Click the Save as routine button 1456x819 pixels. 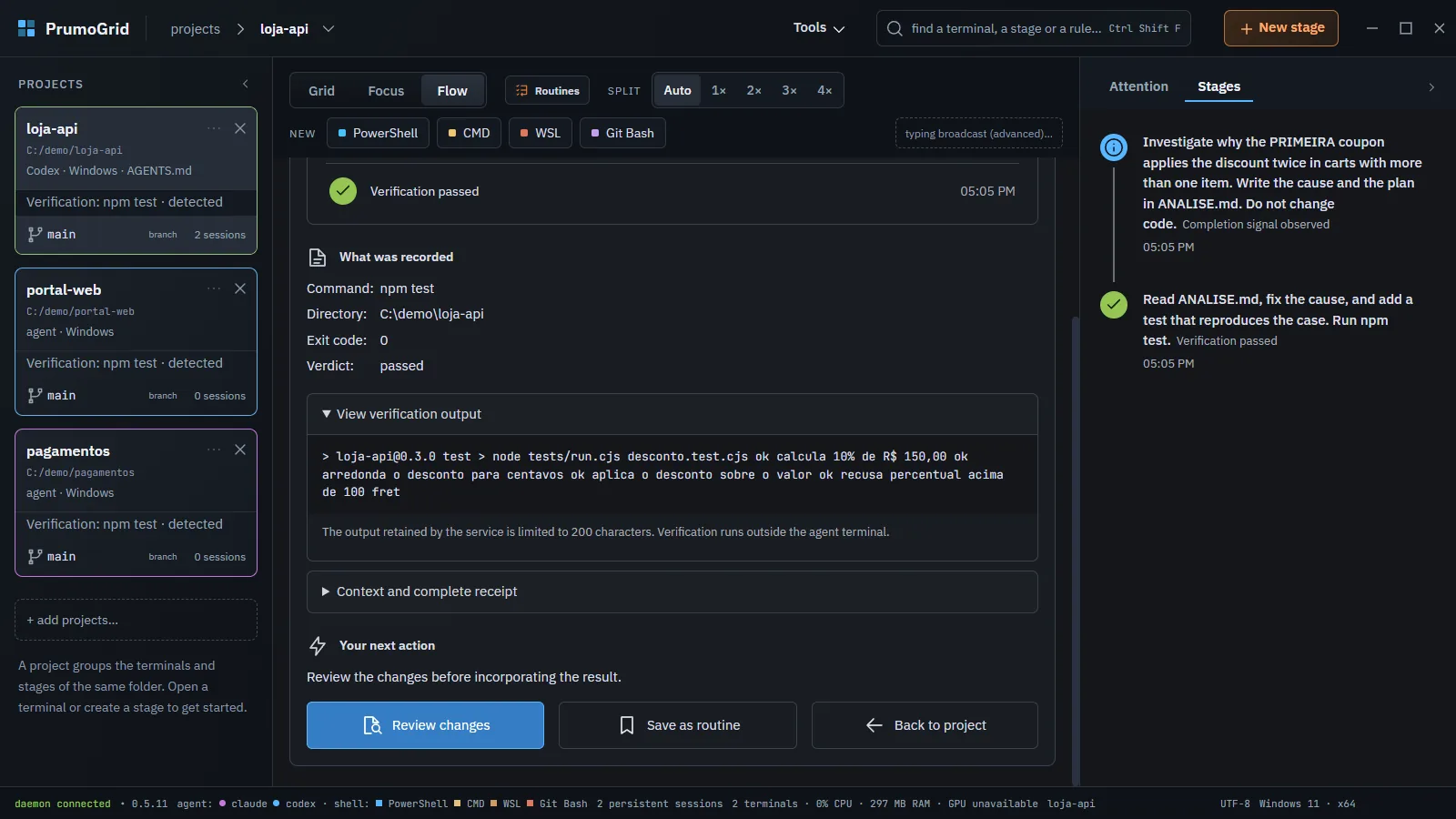[678, 725]
